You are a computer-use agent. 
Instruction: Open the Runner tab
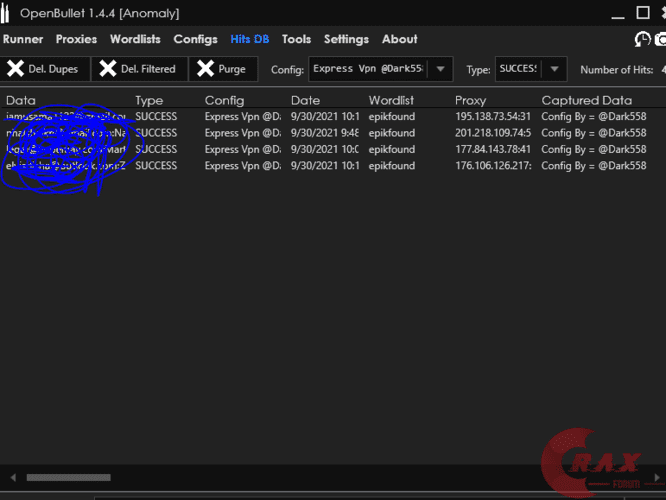tap(23, 39)
